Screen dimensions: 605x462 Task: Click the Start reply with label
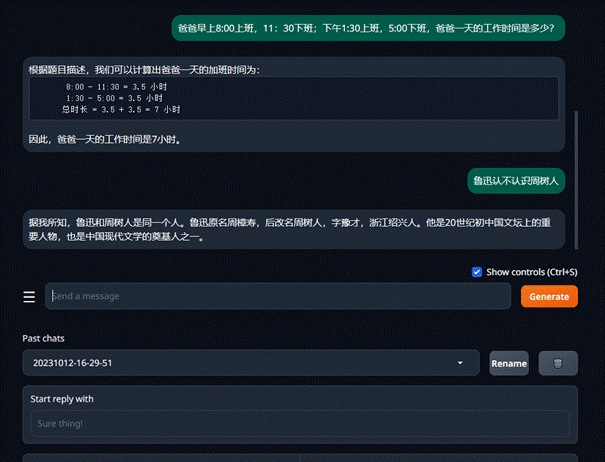click(62, 399)
